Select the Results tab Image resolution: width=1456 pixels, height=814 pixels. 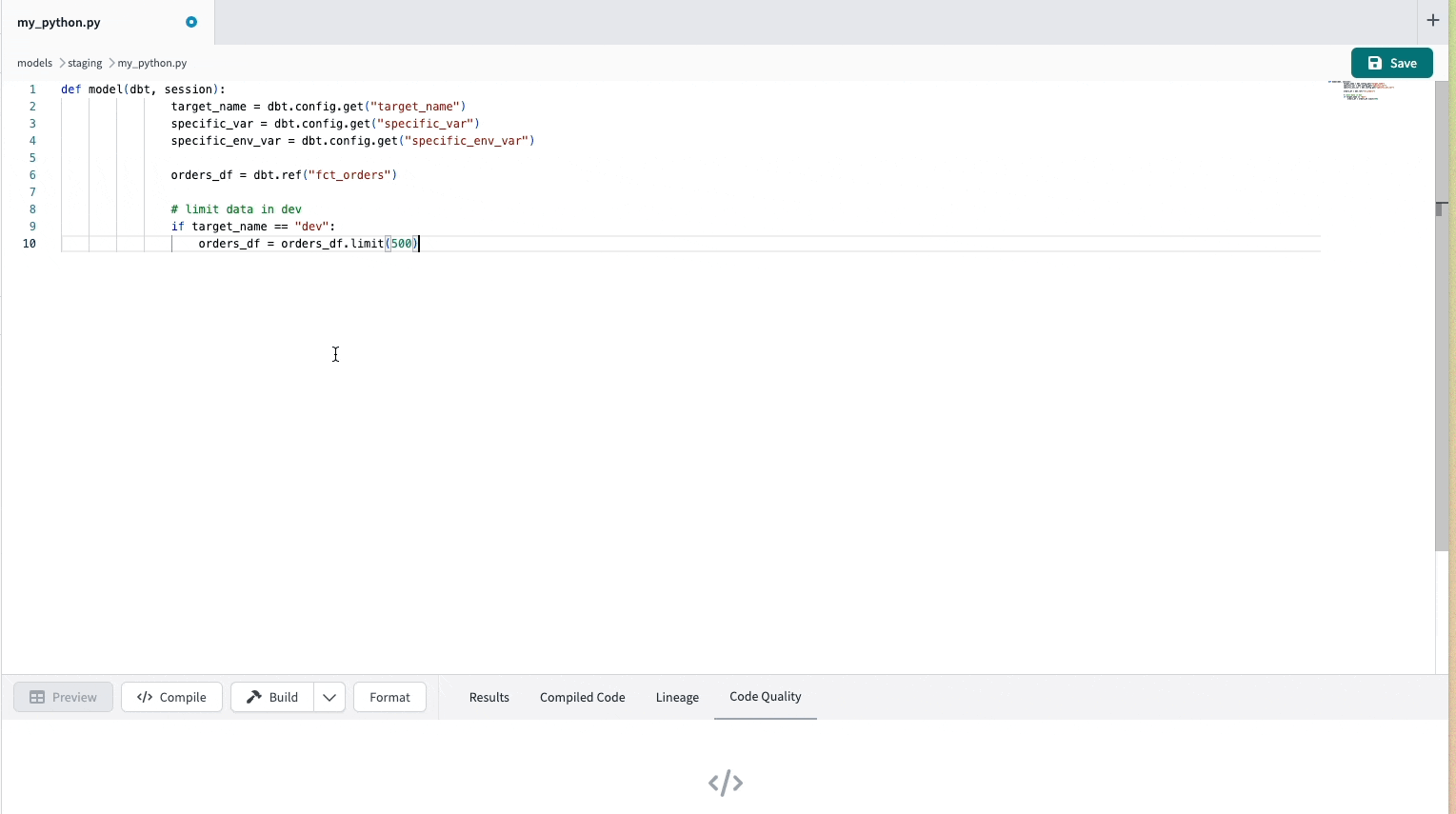pos(489,697)
